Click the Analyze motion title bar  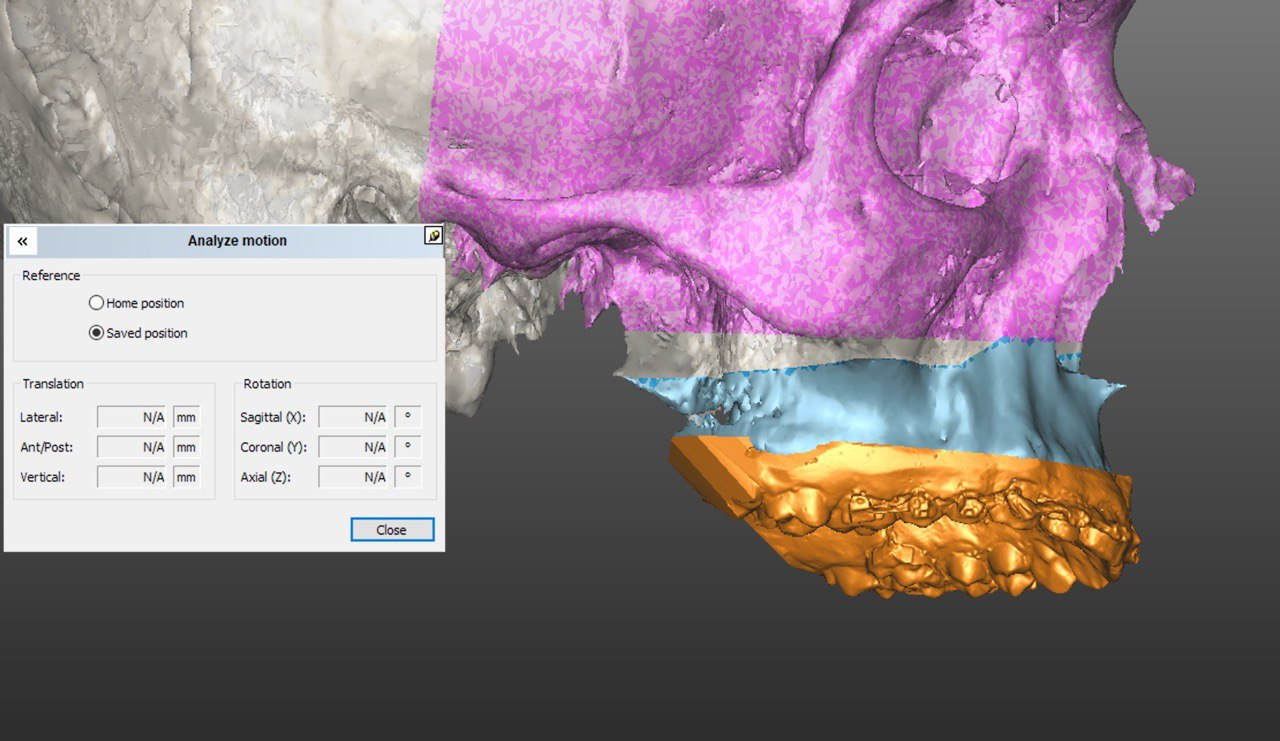[x=237, y=241]
